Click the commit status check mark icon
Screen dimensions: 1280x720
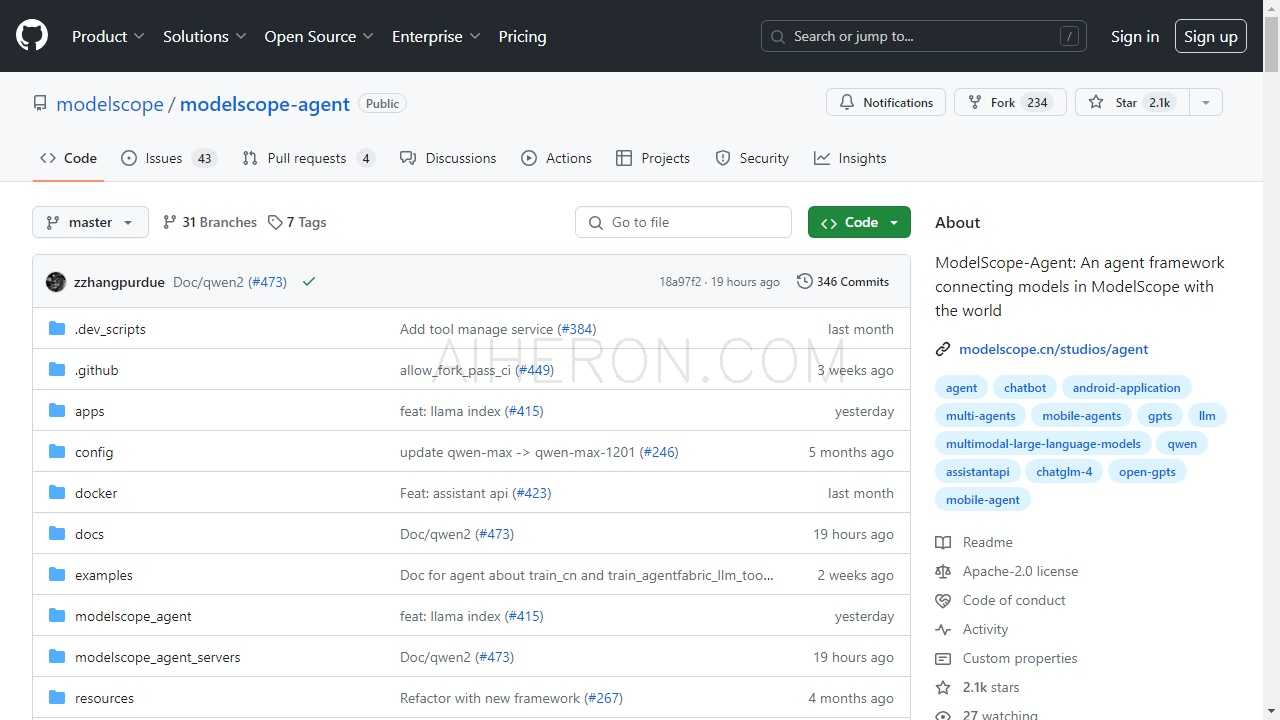309,282
